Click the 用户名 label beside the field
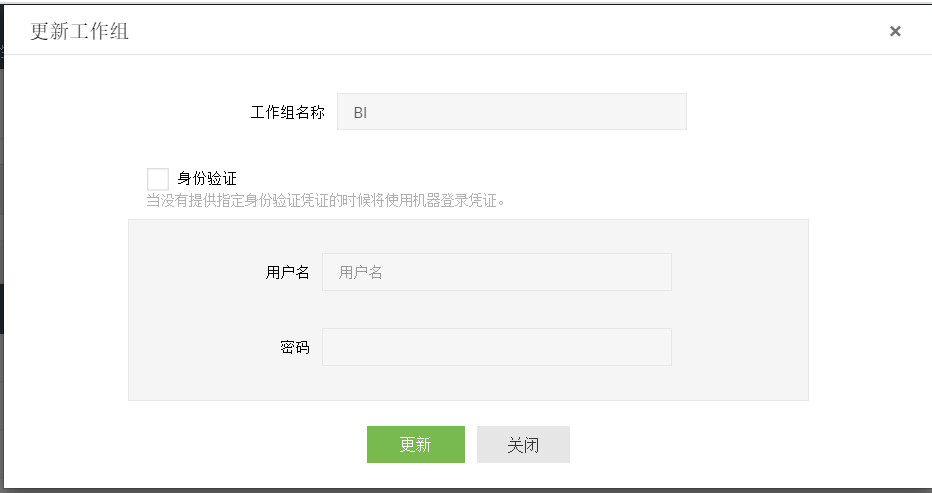932x493 pixels. tap(288, 272)
